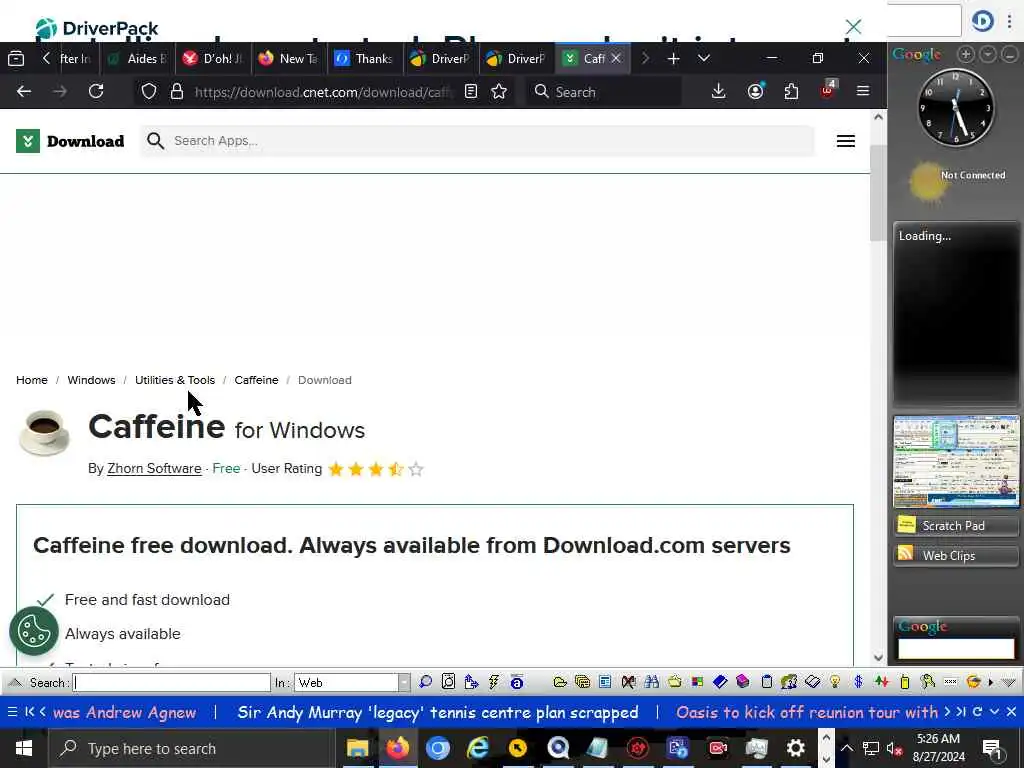This screenshot has width=1024, height=768.
Task: Toggle reader view in the address bar
Action: 471,91
